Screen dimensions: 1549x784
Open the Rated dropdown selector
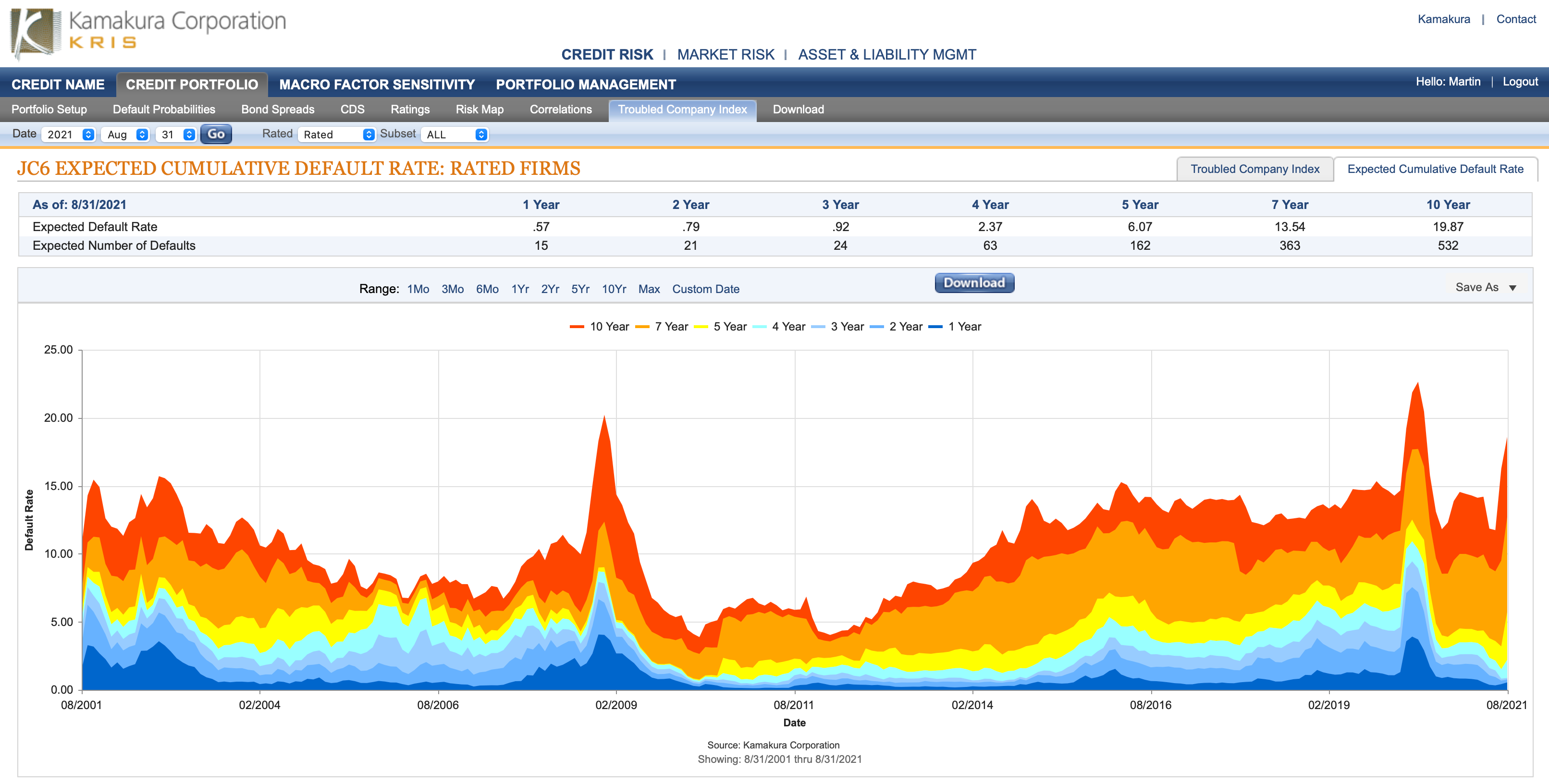337,135
